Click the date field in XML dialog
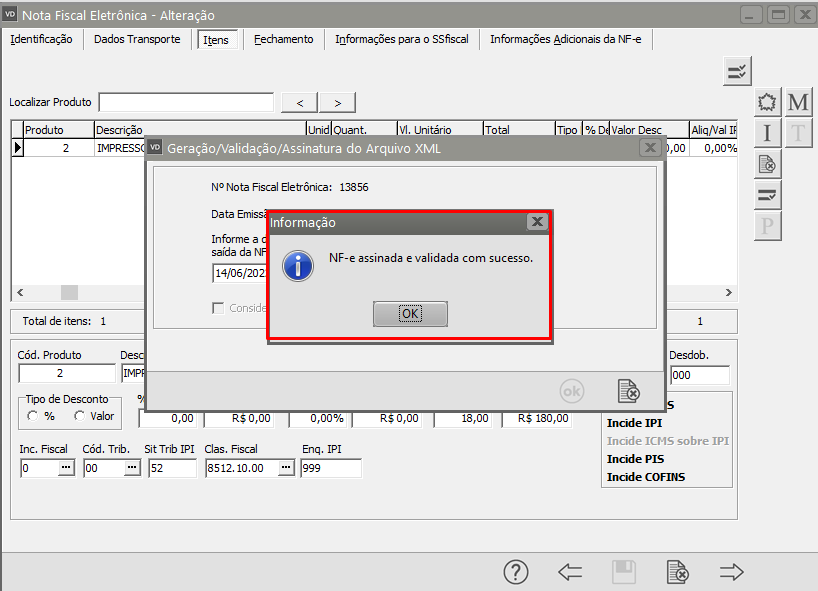The height and width of the screenshot is (591, 818). pos(240,273)
